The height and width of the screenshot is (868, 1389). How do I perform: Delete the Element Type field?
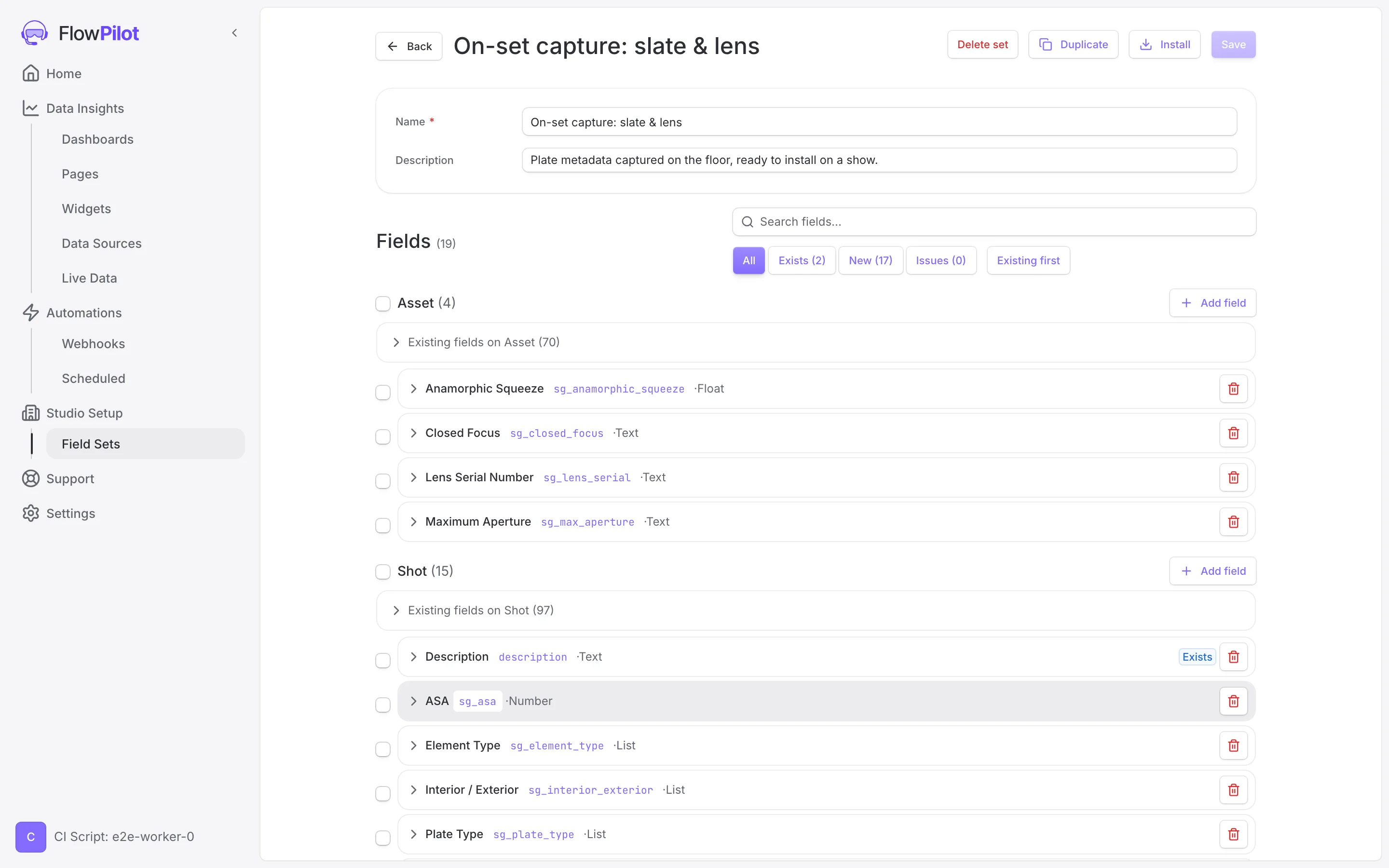coord(1233,745)
